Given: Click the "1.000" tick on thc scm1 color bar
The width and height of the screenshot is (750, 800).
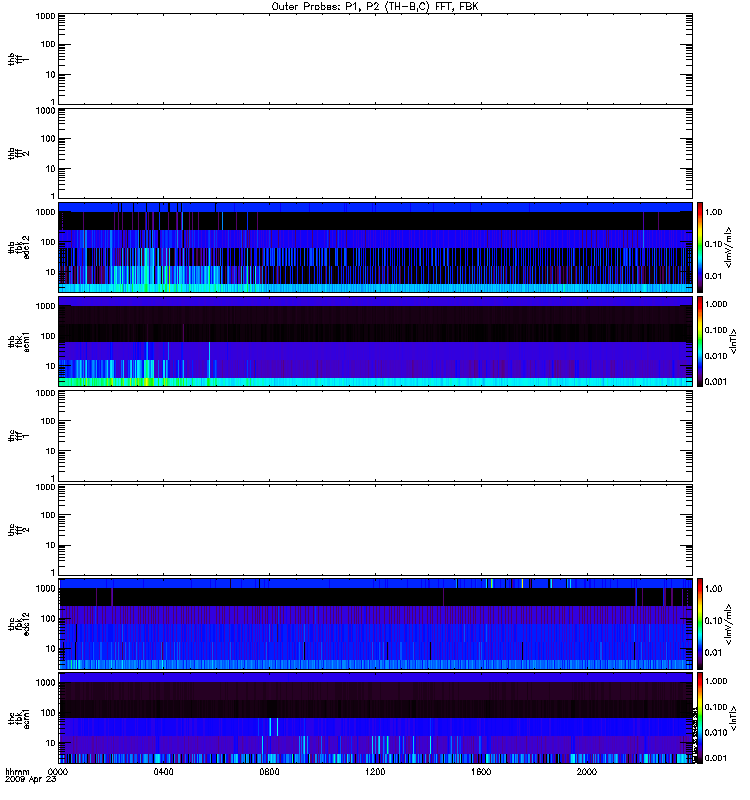Looking at the screenshot, I should tap(716, 681).
